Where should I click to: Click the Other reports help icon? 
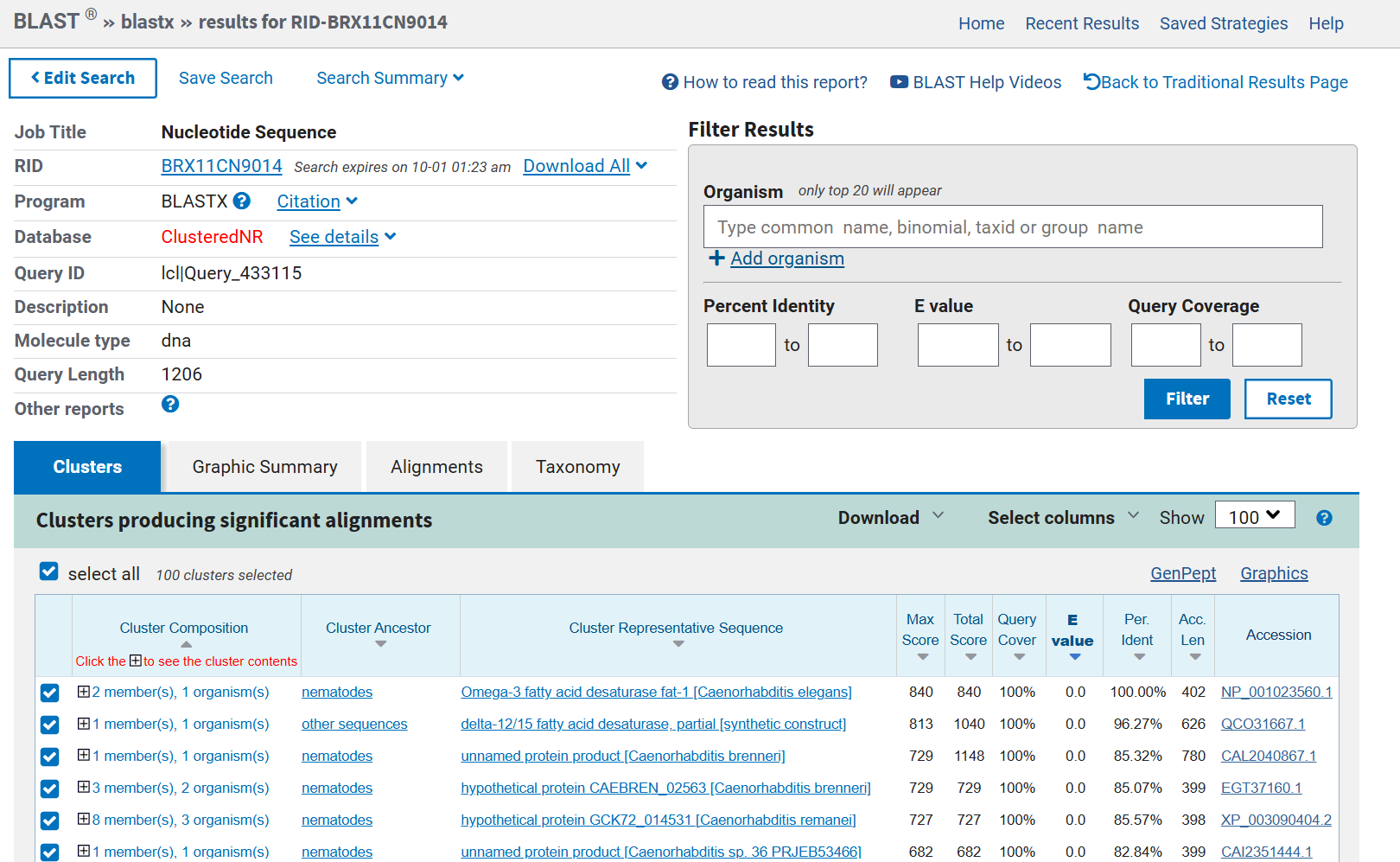(170, 404)
